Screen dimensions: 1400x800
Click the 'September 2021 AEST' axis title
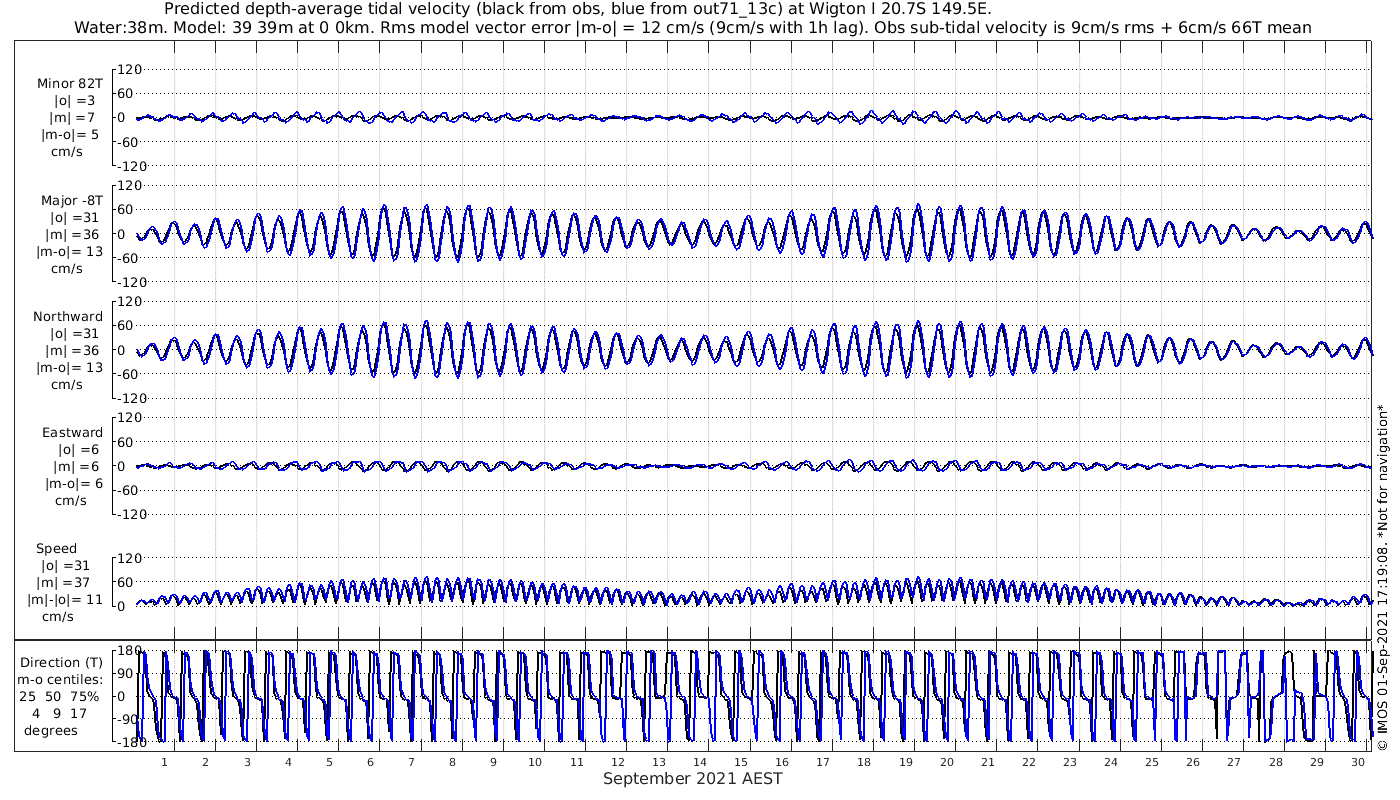(x=692, y=778)
